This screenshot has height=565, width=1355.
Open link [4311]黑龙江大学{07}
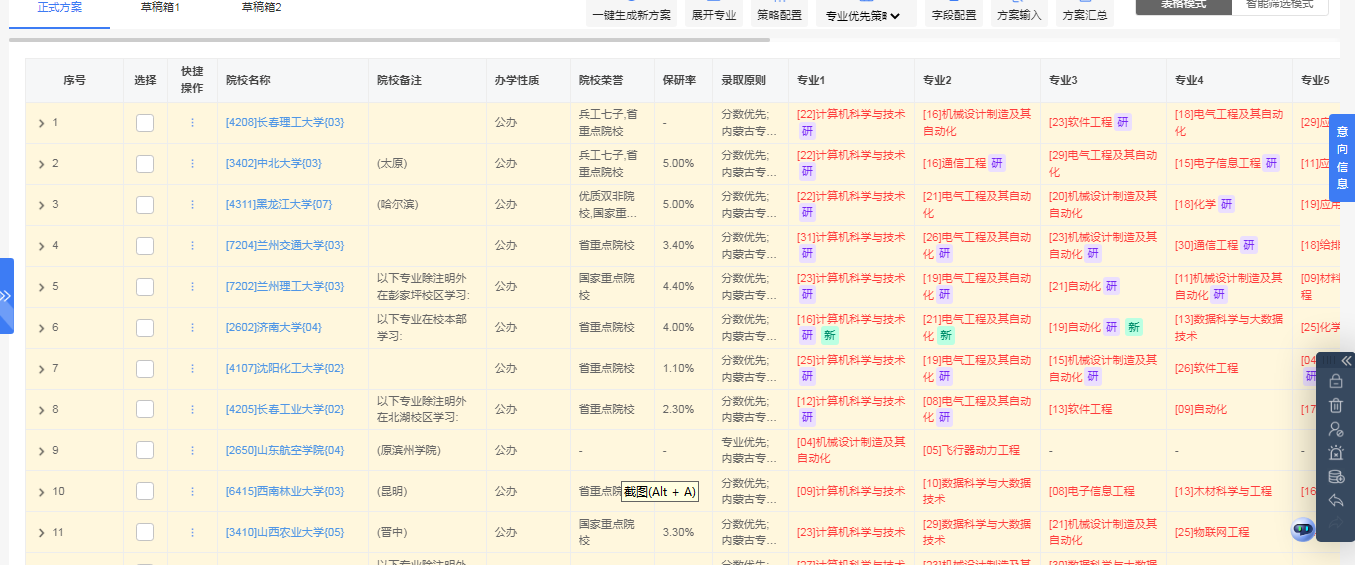coord(279,205)
